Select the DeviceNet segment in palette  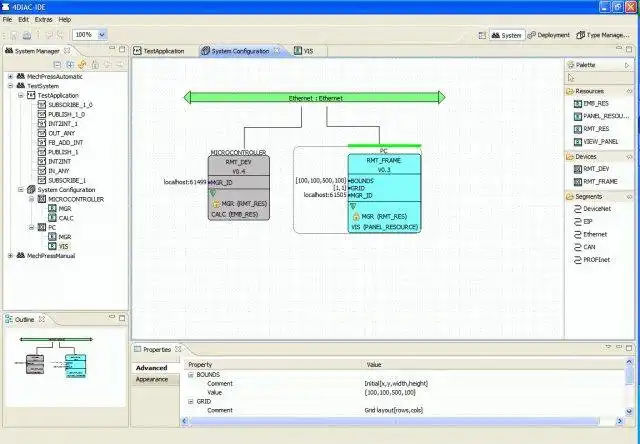(592, 209)
